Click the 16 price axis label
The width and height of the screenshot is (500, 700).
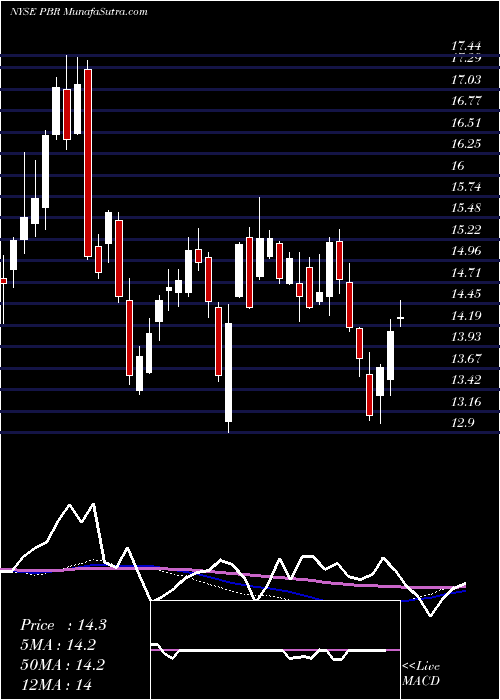coord(458,166)
